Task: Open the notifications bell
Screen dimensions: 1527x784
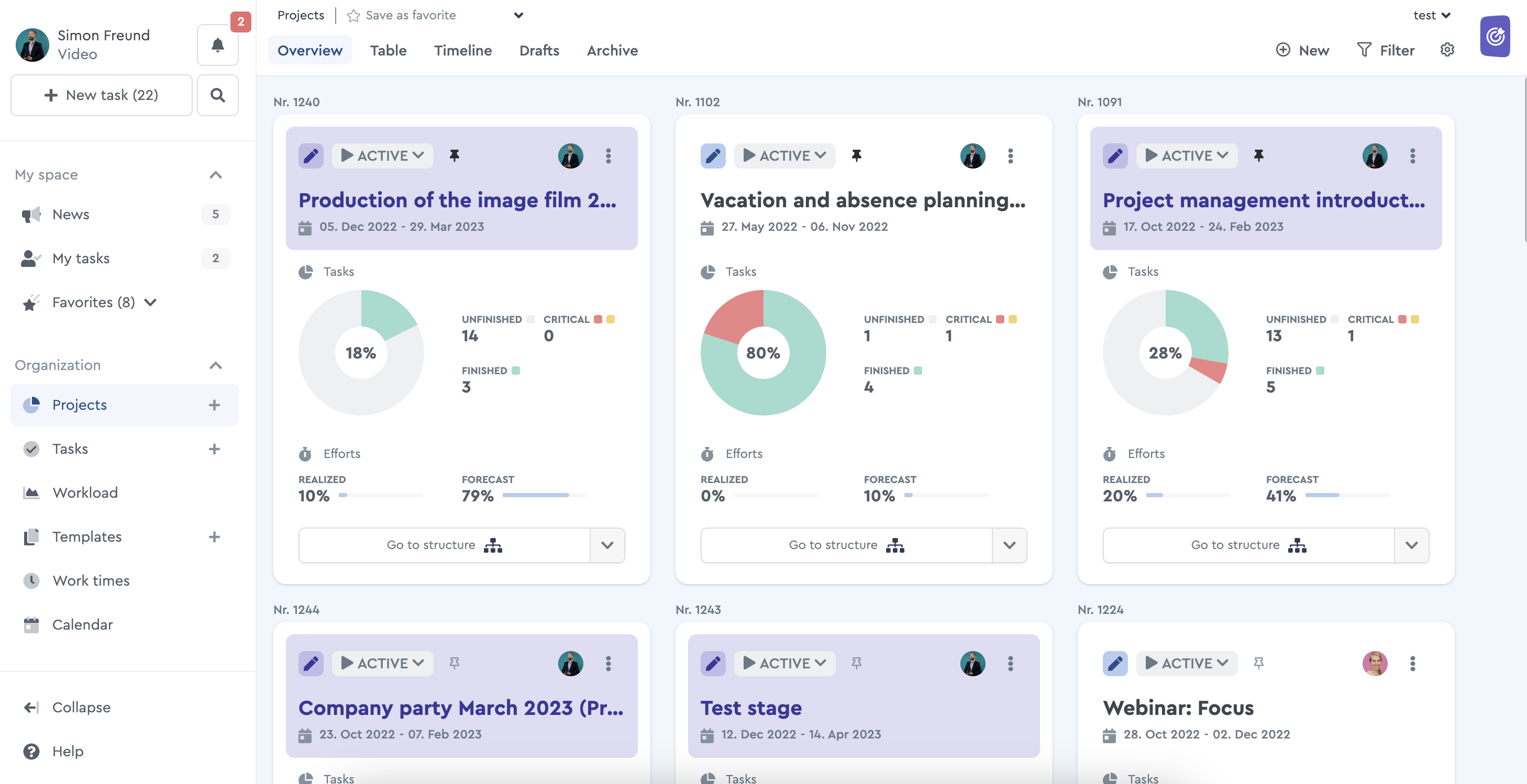Action: pyautogui.click(x=217, y=45)
